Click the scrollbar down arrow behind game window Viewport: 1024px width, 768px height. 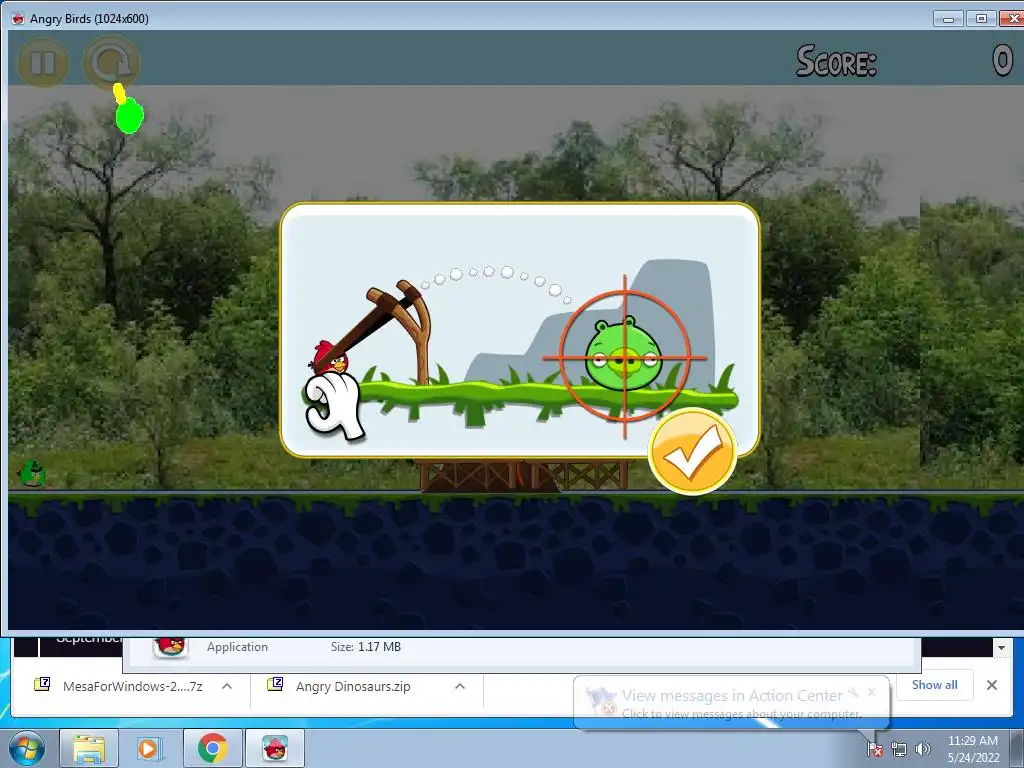[1001, 648]
